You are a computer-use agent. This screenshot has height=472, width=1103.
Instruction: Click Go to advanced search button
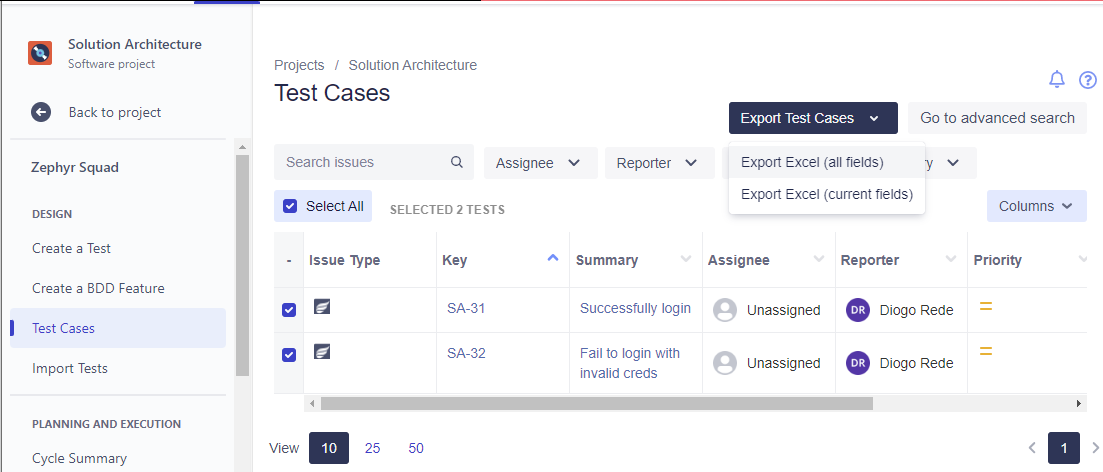click(x=997, y=118)
